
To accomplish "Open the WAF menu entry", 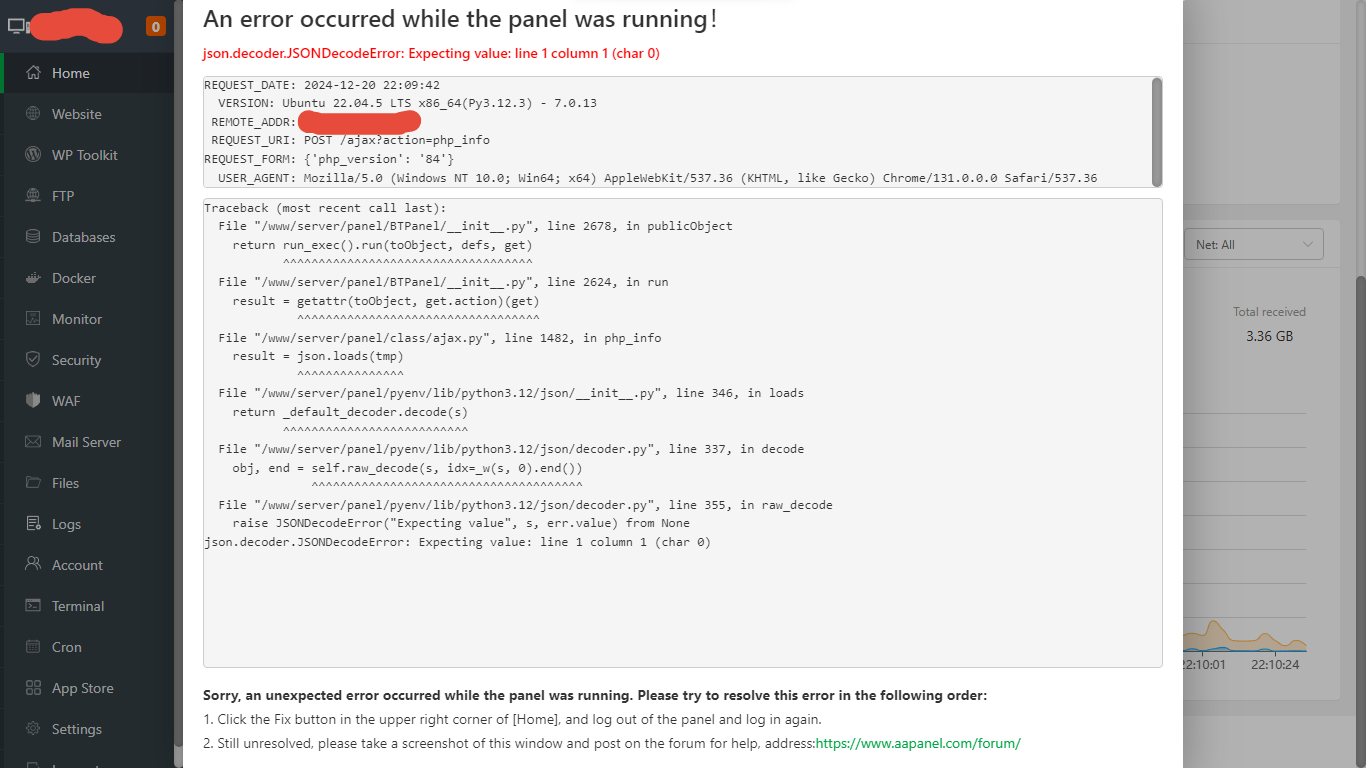I will (x=66, y=401).
